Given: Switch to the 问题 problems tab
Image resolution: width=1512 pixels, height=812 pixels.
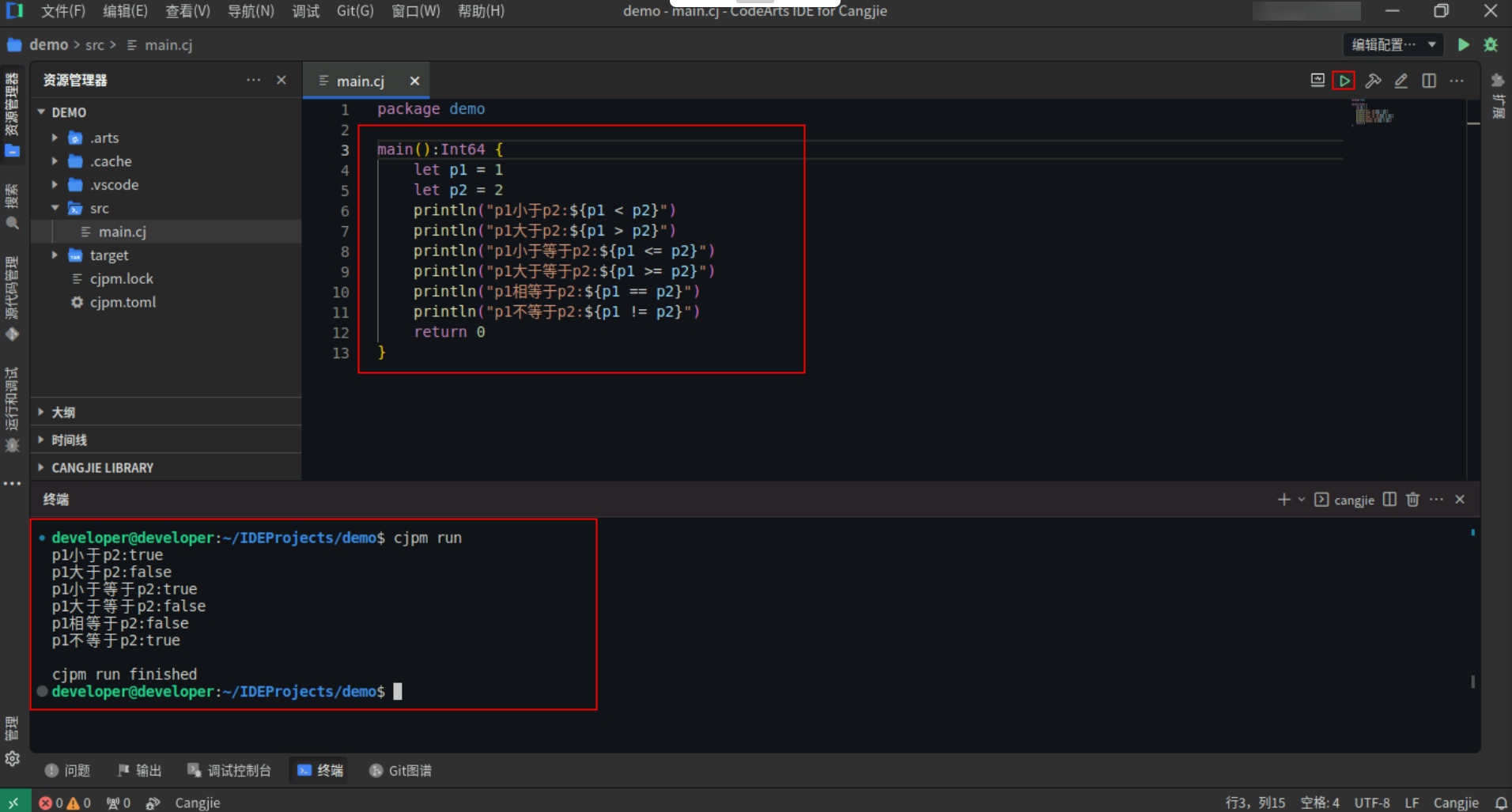Looking at the screenshot, I should click(68, 770).
